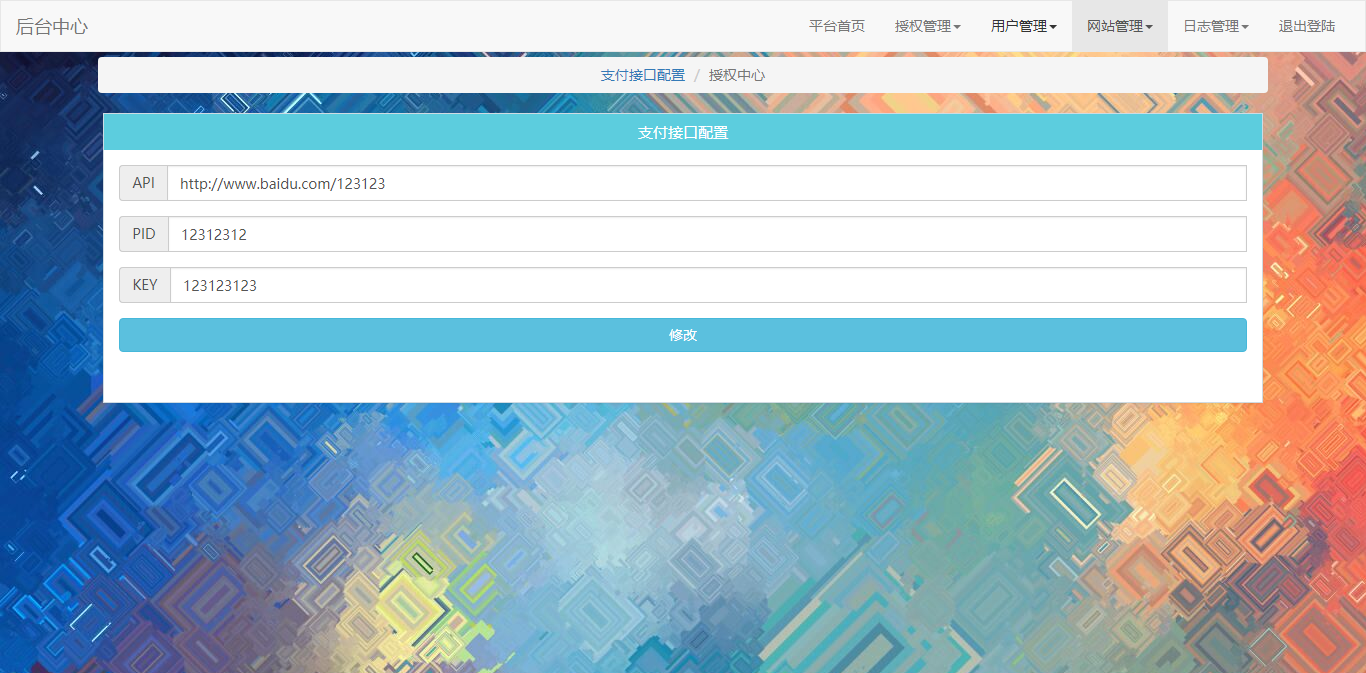Focus the API URL input field
This screenshot has height=673, width=1366.
tap(706, 183)
